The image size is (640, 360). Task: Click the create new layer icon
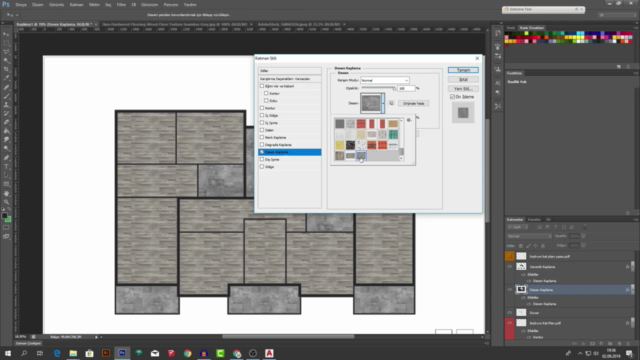click(619, 344)
